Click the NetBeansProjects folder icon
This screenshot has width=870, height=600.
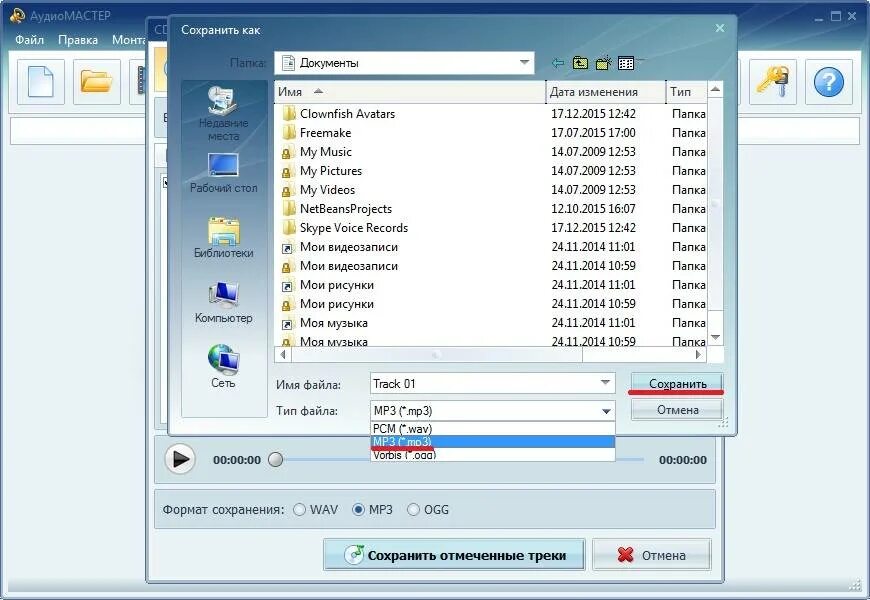coord(289,209)
